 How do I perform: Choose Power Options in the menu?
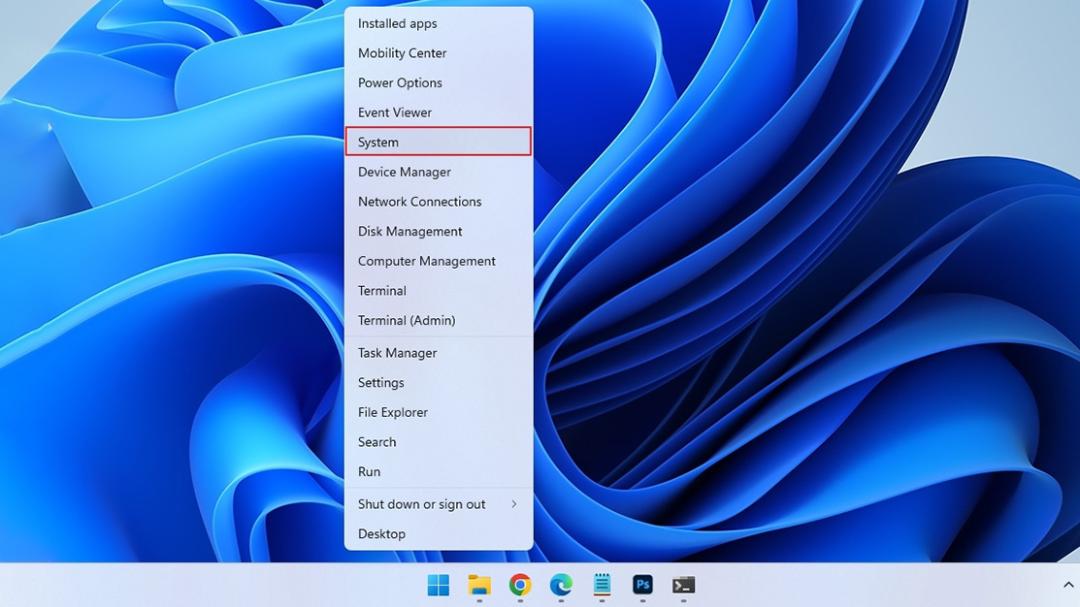click(439, 83)
